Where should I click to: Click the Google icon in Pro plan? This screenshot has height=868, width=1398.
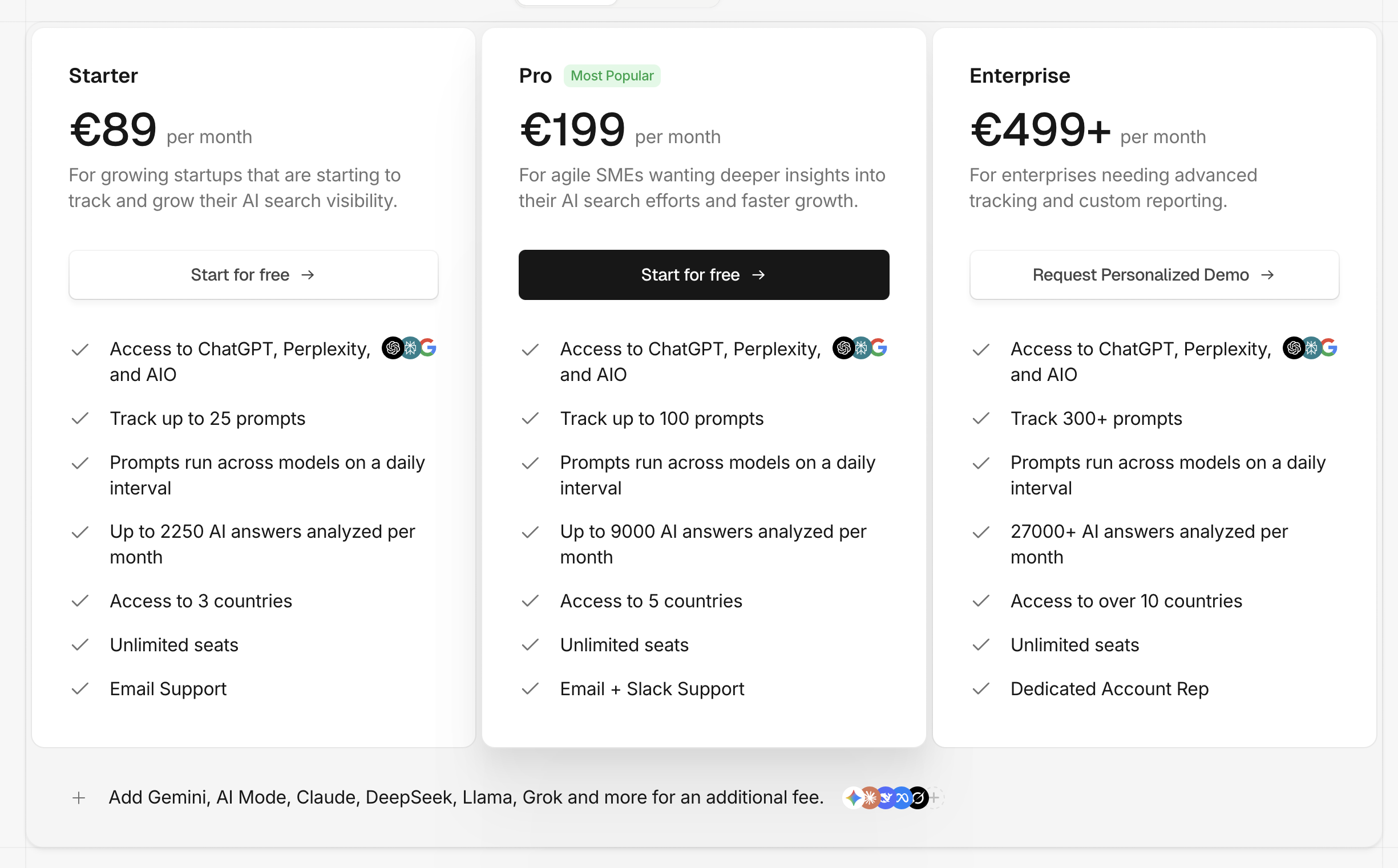click(878, 348)
